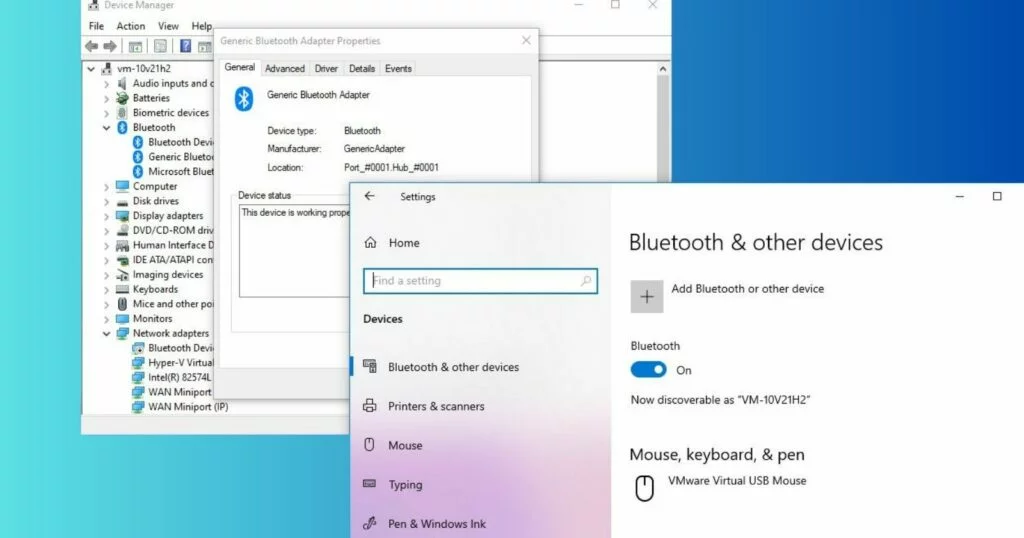Collapse the Bluetooth tree node
Viewport: 1024px width, 538px height.
(x=107, y=128)
